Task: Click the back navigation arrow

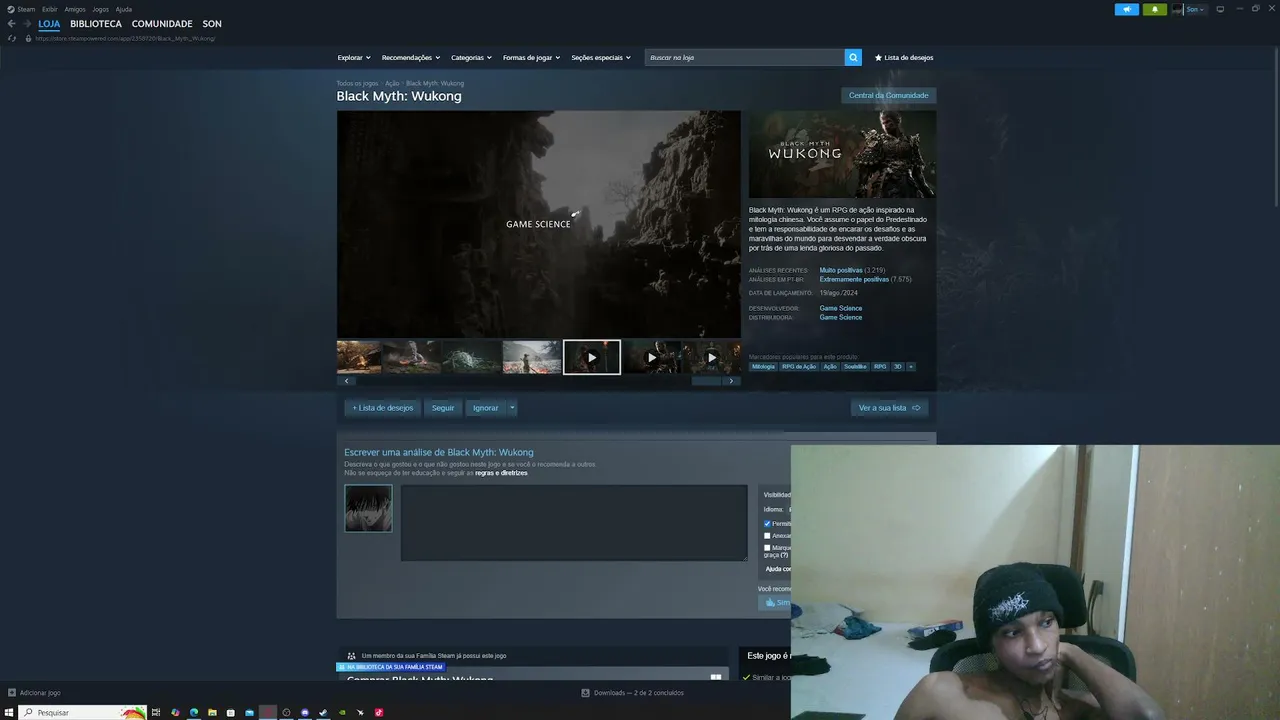Action: pos(11,24)
